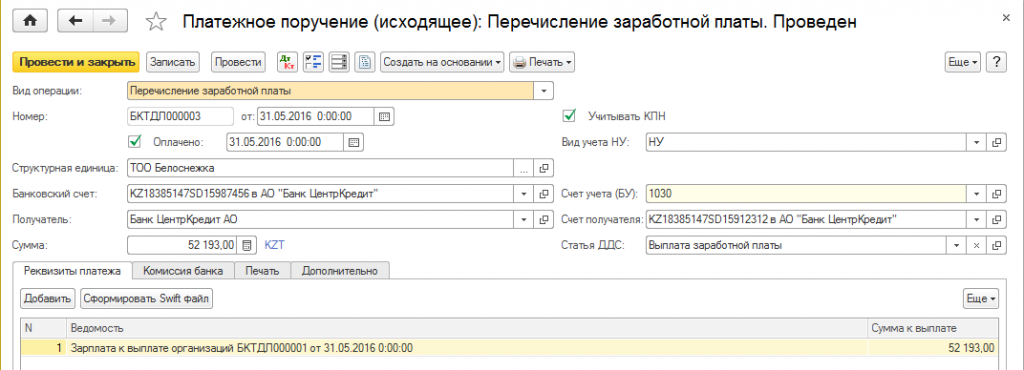Click KZT currency link
This screenshot has width=1024, height=370.
point(274,245)
